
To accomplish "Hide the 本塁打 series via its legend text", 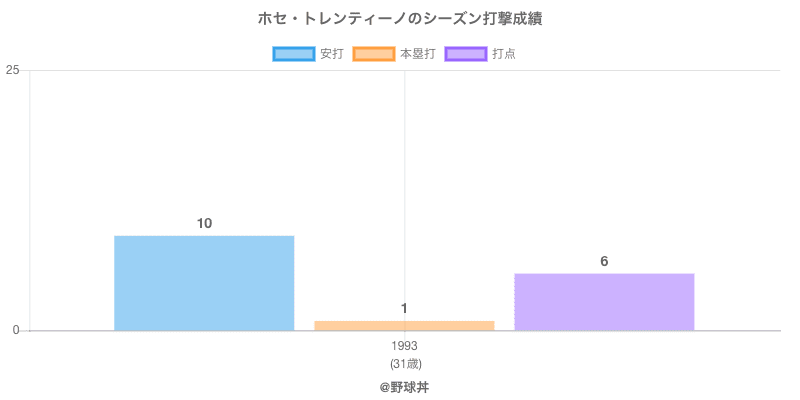I will pyautogui.click(x=417, y=54).
